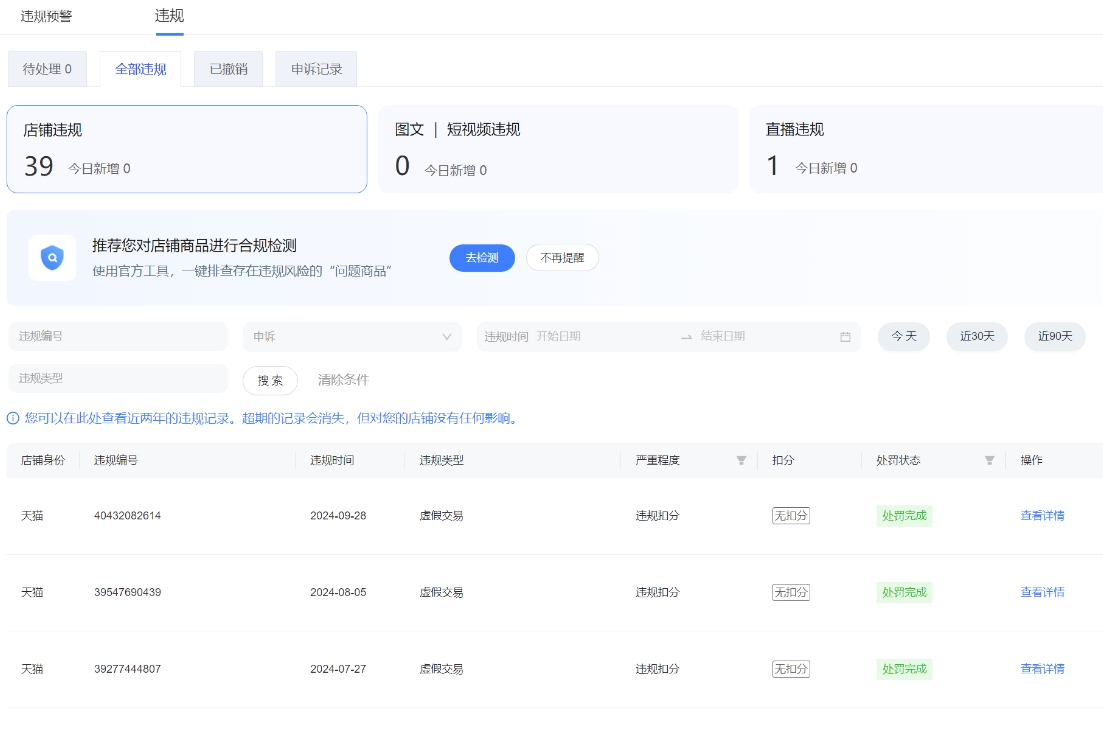This screenshot has width=1103, height=743.
Task: Select the 已撤销 tab
Action: click(228, 69)
